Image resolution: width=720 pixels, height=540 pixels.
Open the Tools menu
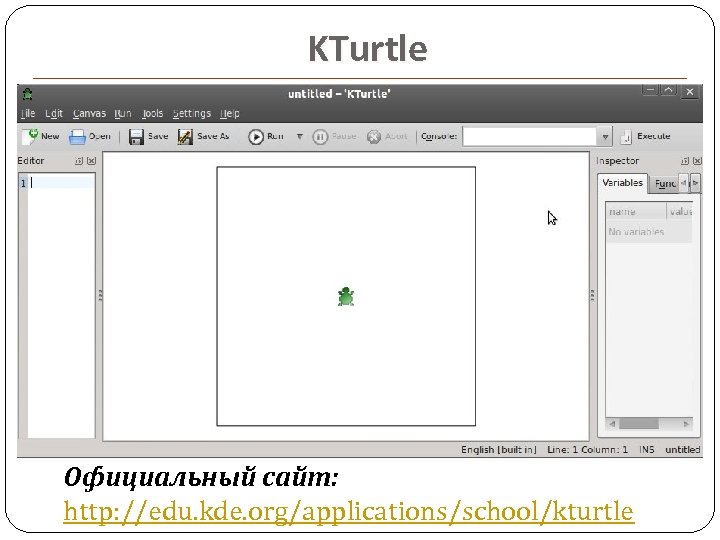coord(152,113)
